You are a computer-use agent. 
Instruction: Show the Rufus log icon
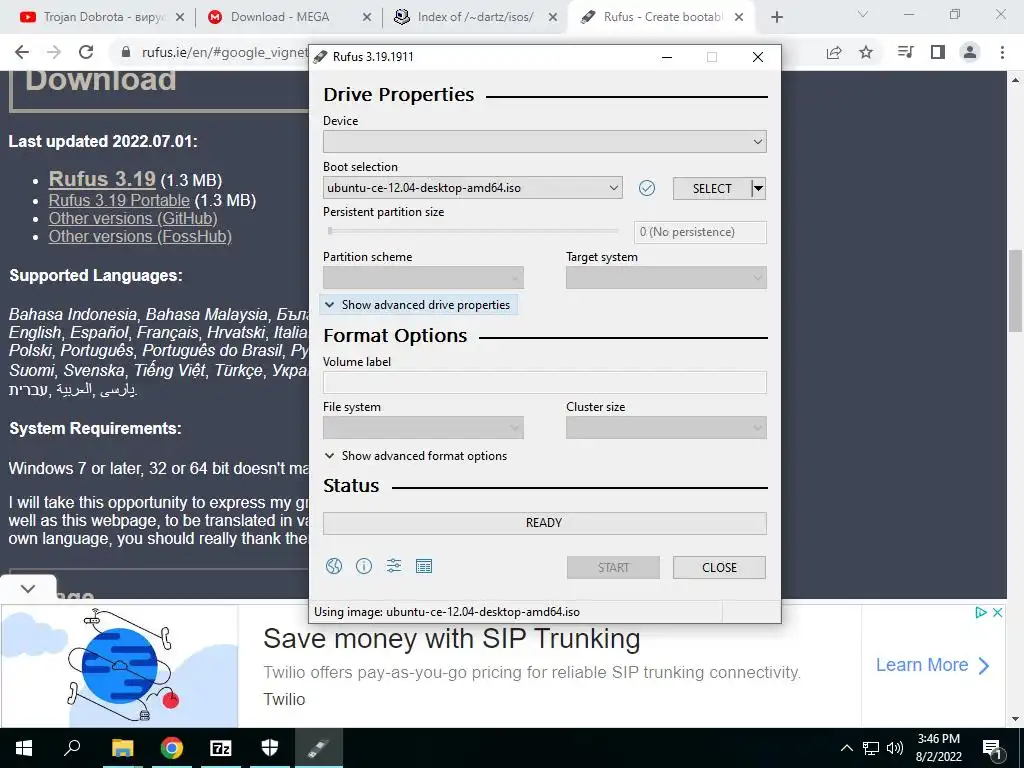coord(424,566)
